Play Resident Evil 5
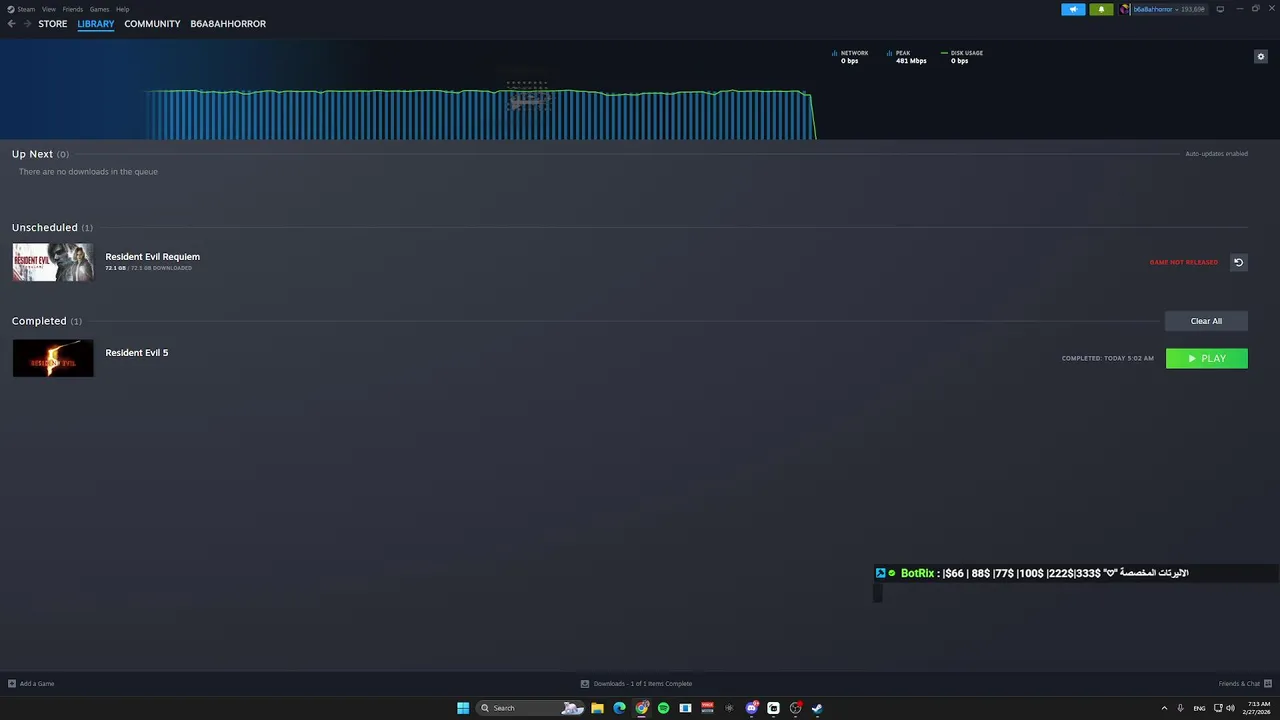 (x=1207, y=358)
